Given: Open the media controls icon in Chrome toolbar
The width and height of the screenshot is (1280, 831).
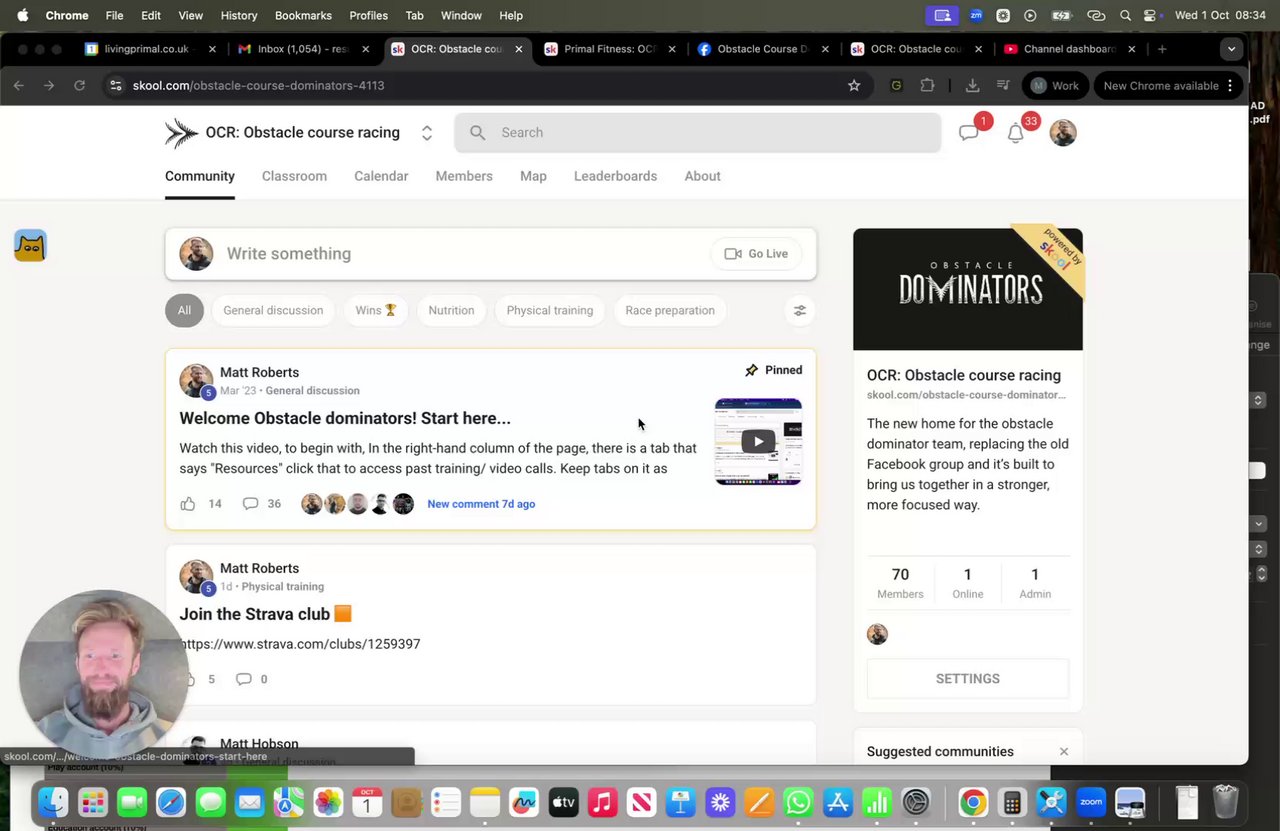Looking at the screenshot, I should 1003,85.
